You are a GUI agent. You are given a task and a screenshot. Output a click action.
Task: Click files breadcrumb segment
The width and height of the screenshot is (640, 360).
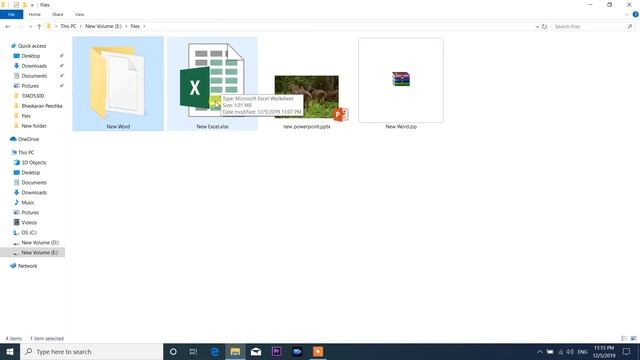tap(135, 26)
